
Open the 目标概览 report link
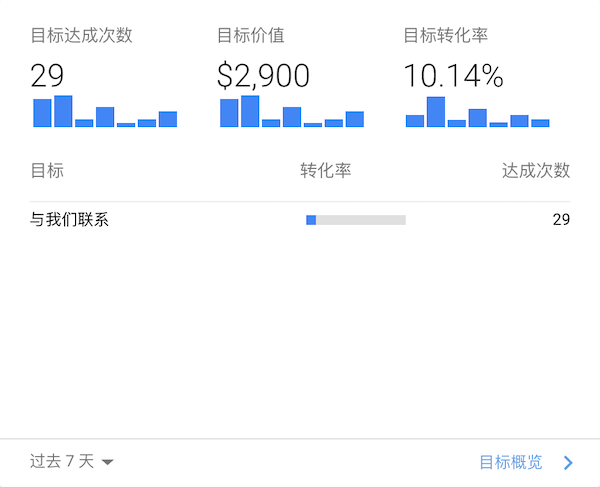(511, 462)
